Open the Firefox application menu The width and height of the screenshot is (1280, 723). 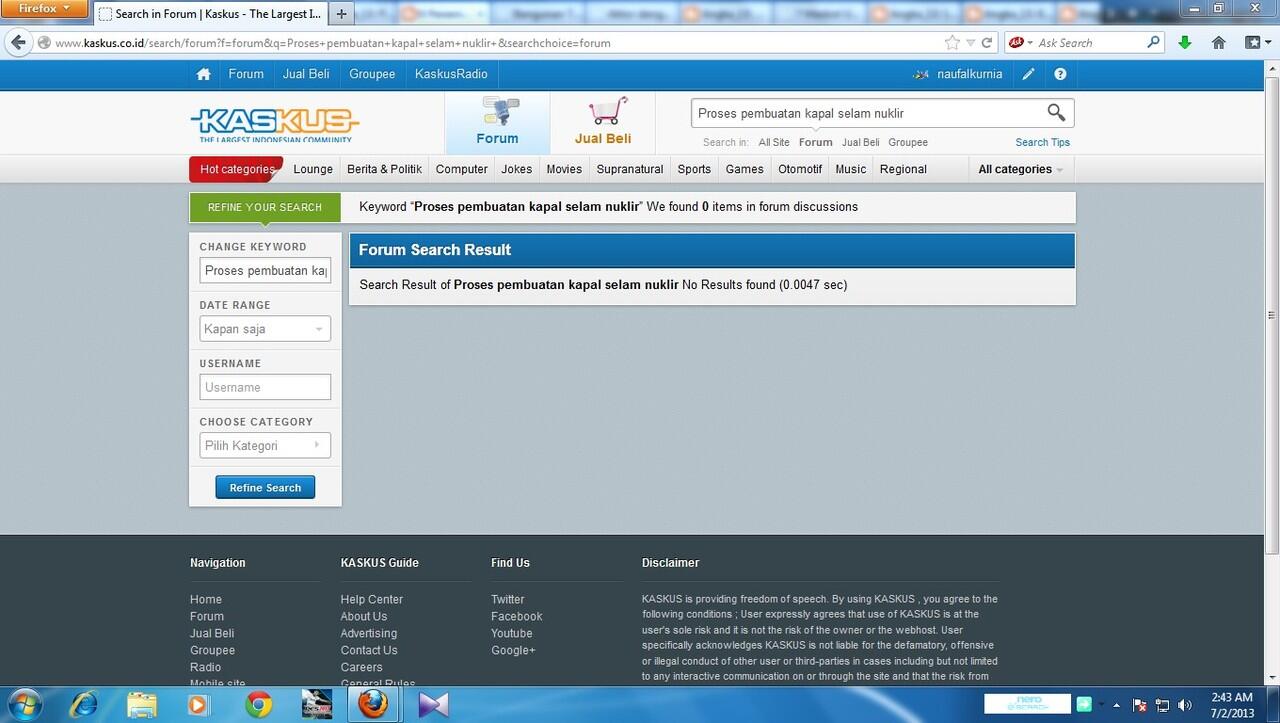point(44,8)
